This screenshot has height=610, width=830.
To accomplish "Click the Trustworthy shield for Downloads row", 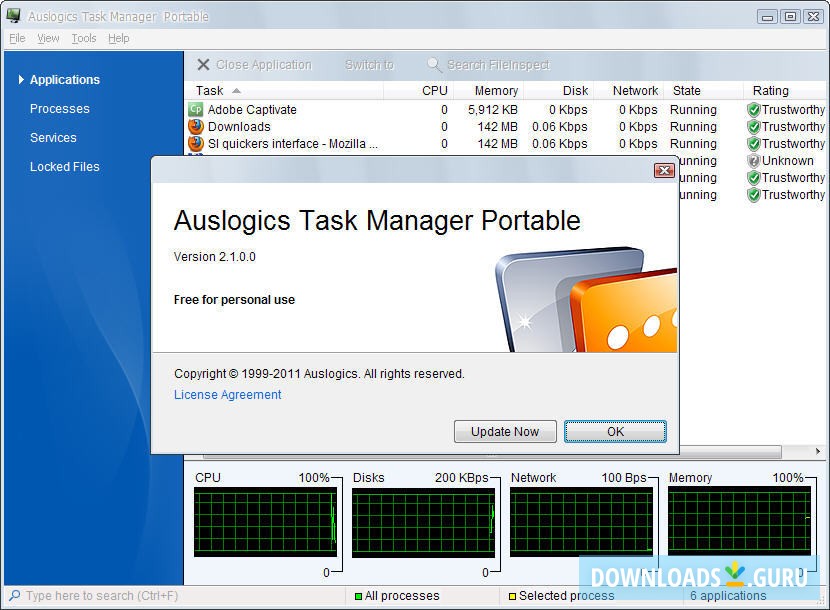I will click(x=753, y=127).
